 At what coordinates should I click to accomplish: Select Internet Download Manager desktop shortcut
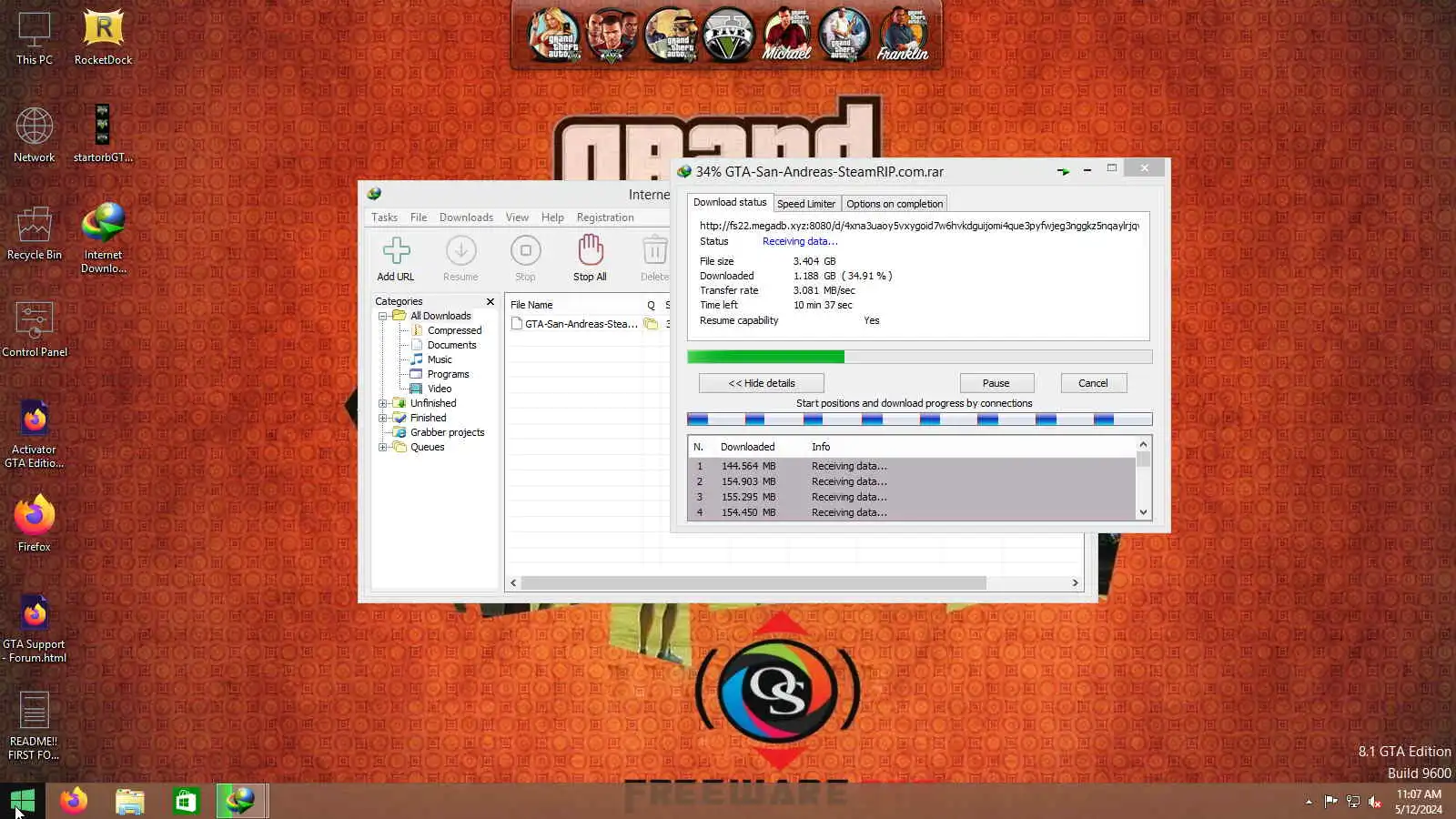pos(103,238)
